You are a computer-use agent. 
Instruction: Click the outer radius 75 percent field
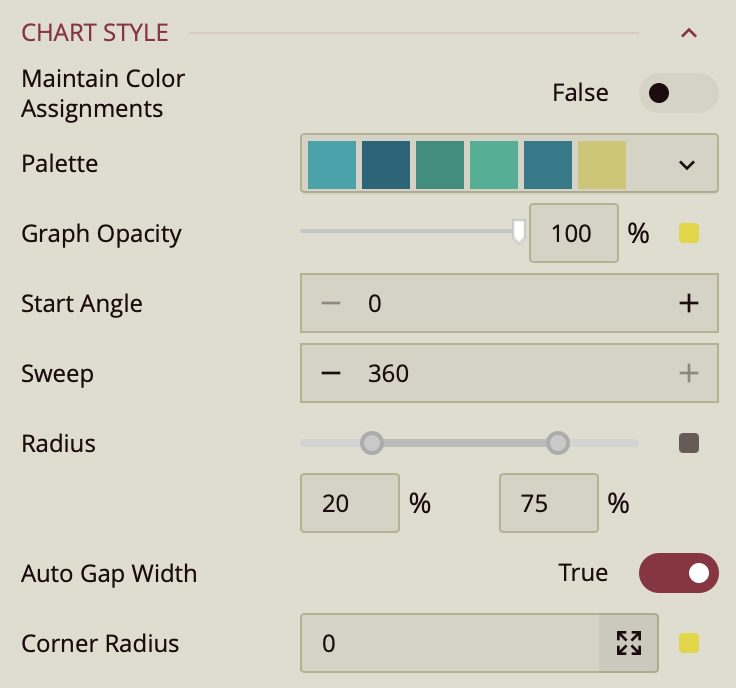(549, 503)
